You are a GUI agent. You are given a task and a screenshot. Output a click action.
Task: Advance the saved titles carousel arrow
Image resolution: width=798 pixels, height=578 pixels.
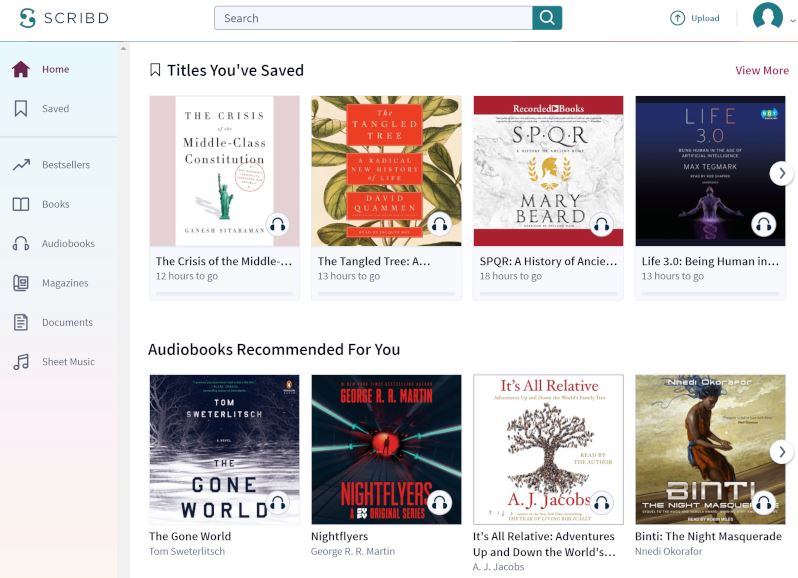tap(782, 174)
